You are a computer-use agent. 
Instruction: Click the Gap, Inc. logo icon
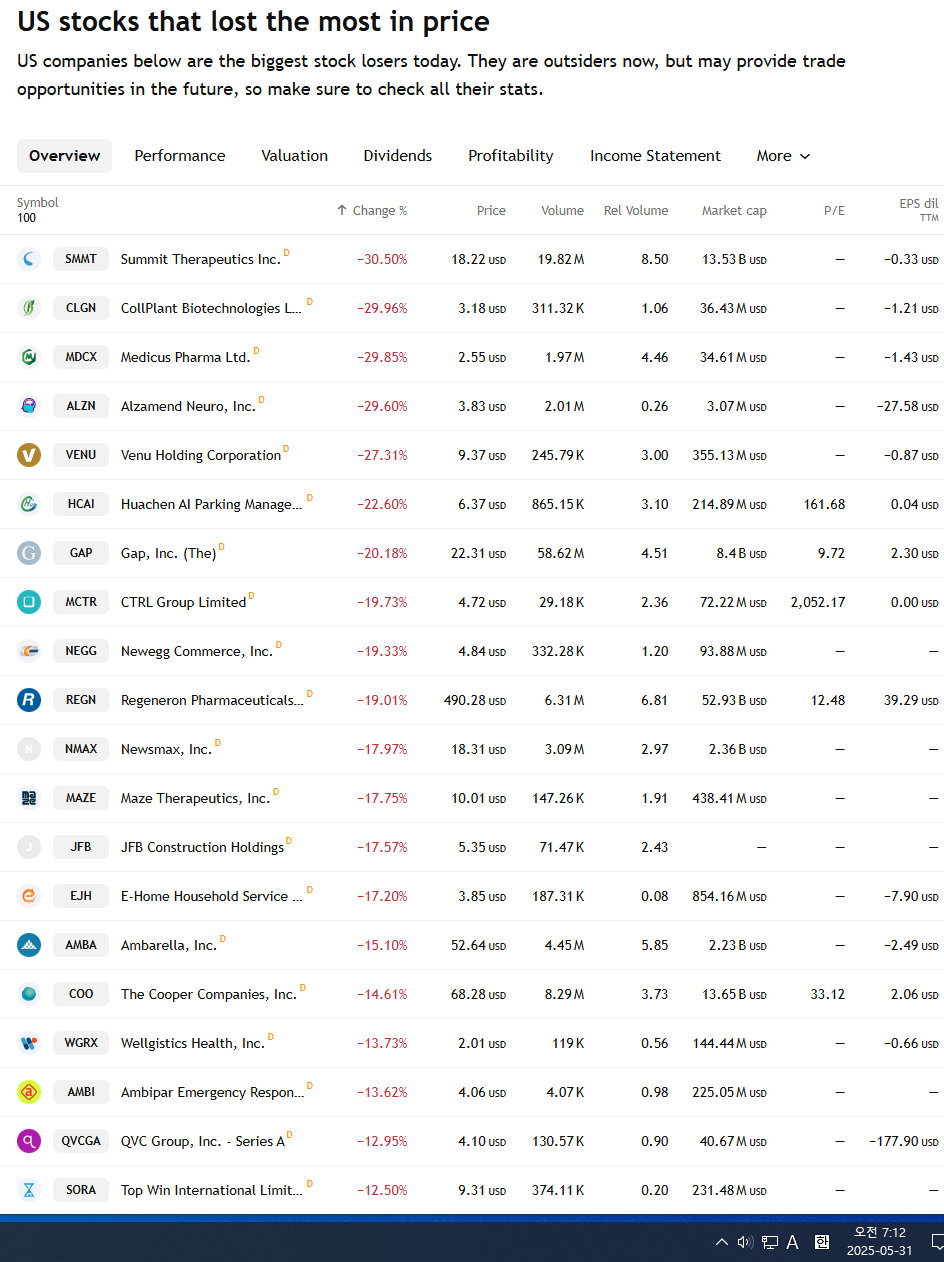tap(29, 553)
